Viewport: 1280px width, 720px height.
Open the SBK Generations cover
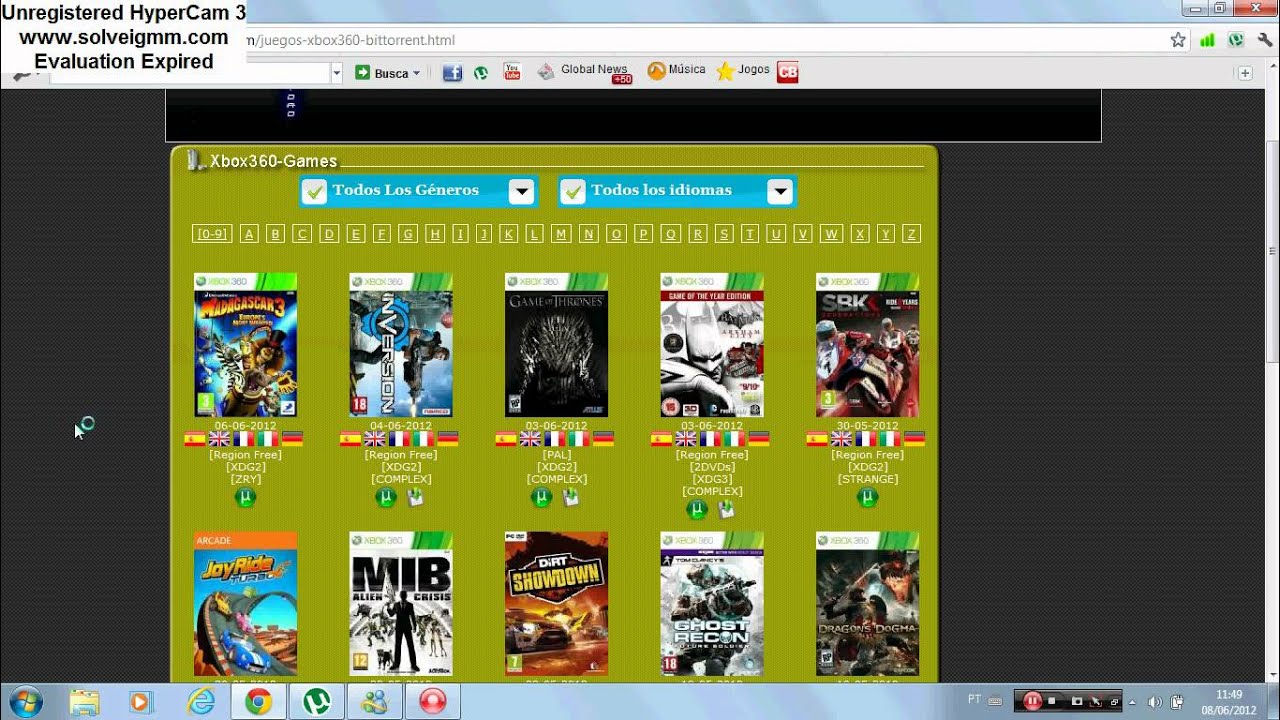[x=867, y=345]
